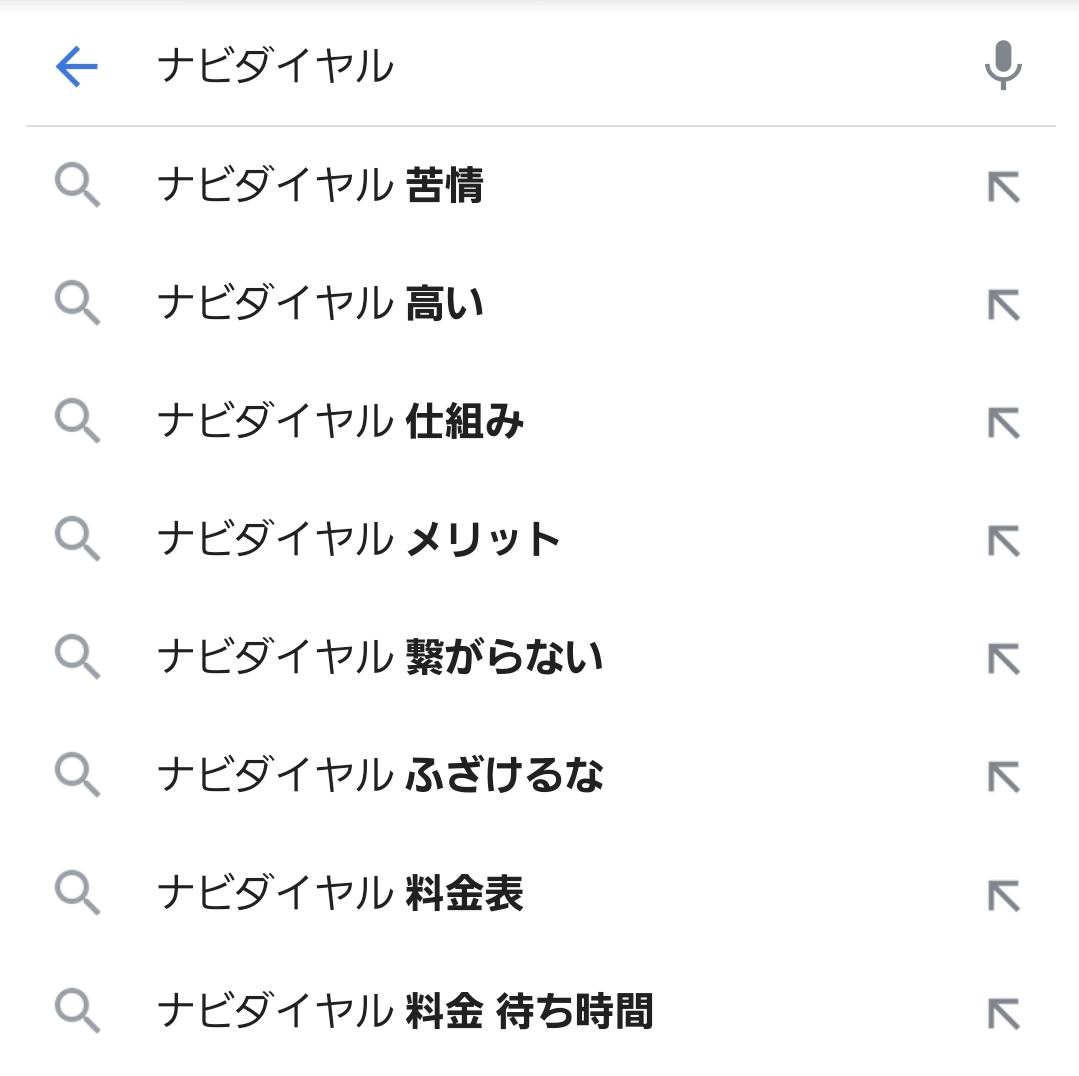Screen dimensions: 1079x1076
Task: Click the arrow for 料金 待ち時間
Action: 1003,1012
